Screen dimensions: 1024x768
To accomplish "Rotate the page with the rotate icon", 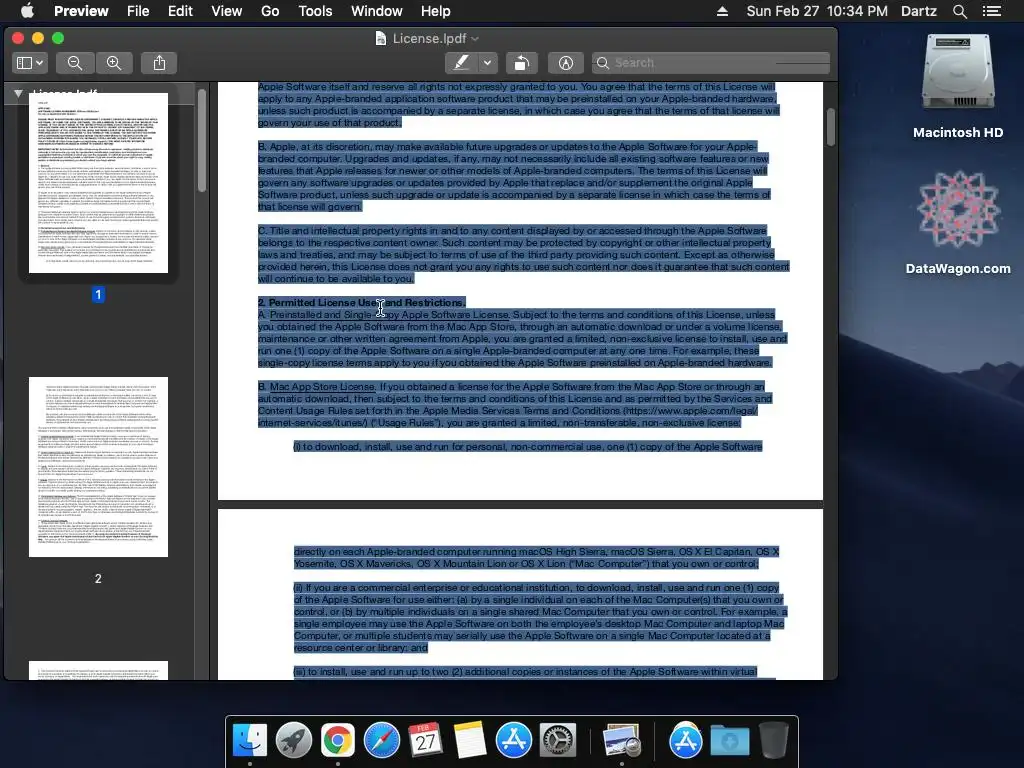I will (x=521, y=63).
